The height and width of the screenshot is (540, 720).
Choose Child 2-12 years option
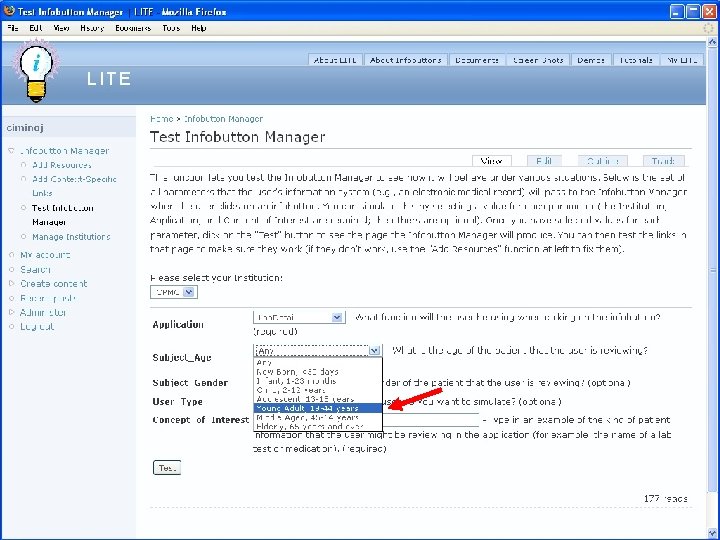coord(318,390)
